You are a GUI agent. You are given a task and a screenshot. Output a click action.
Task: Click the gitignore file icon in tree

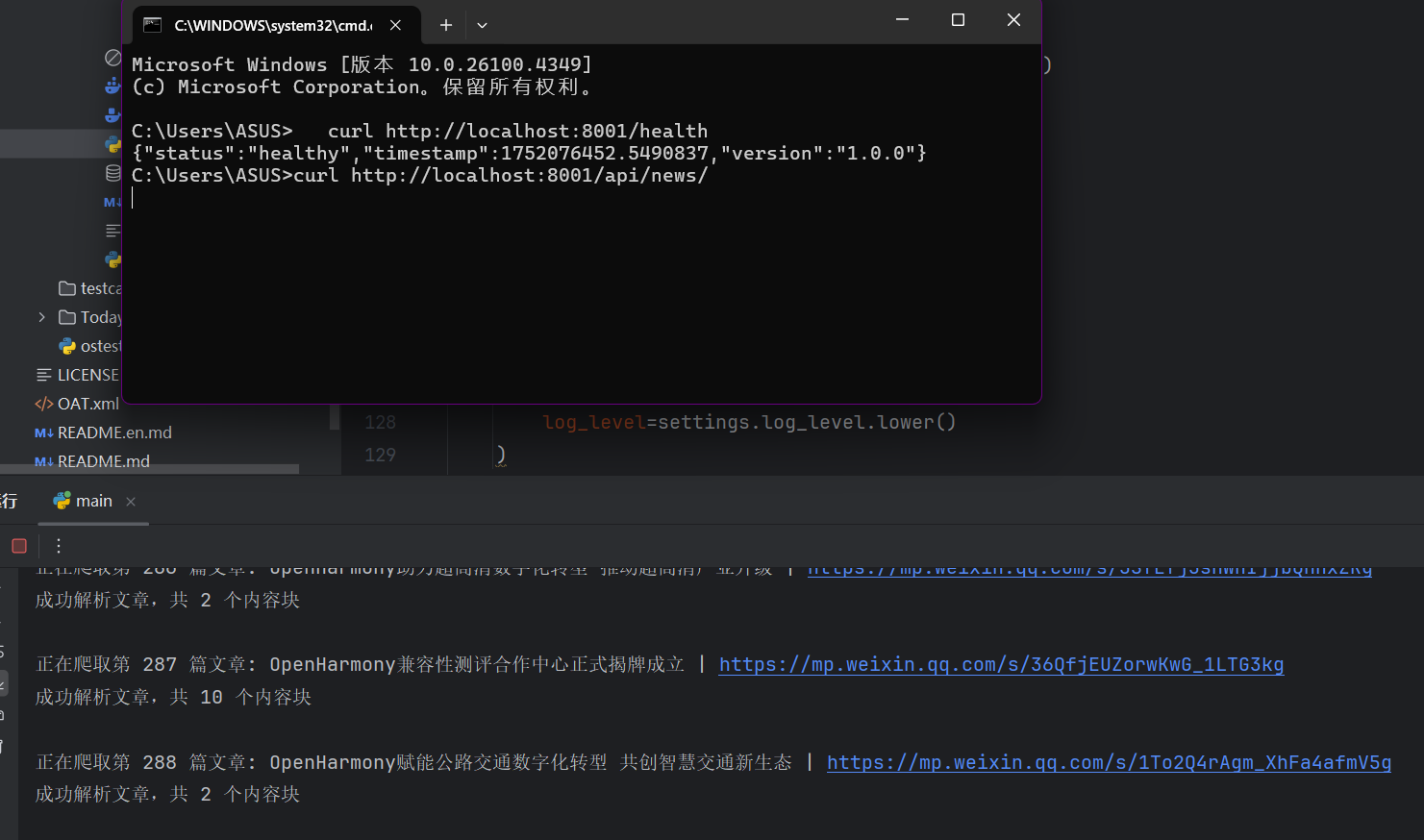click(112, 59)
